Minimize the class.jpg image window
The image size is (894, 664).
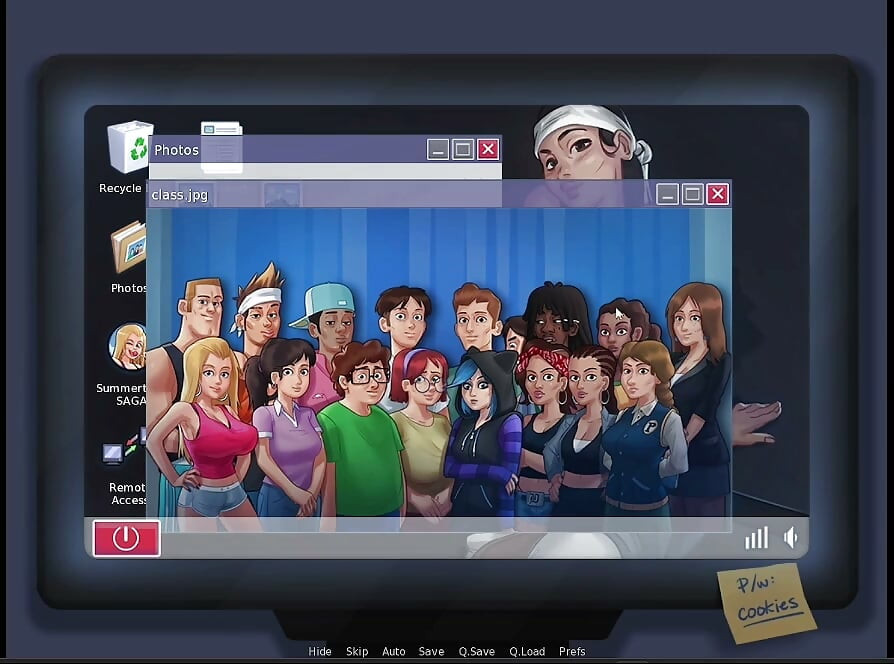(667, 194)
